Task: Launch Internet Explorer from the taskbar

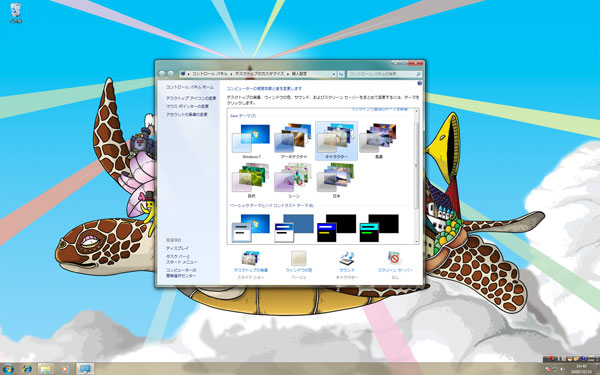Action: point(28,369)
